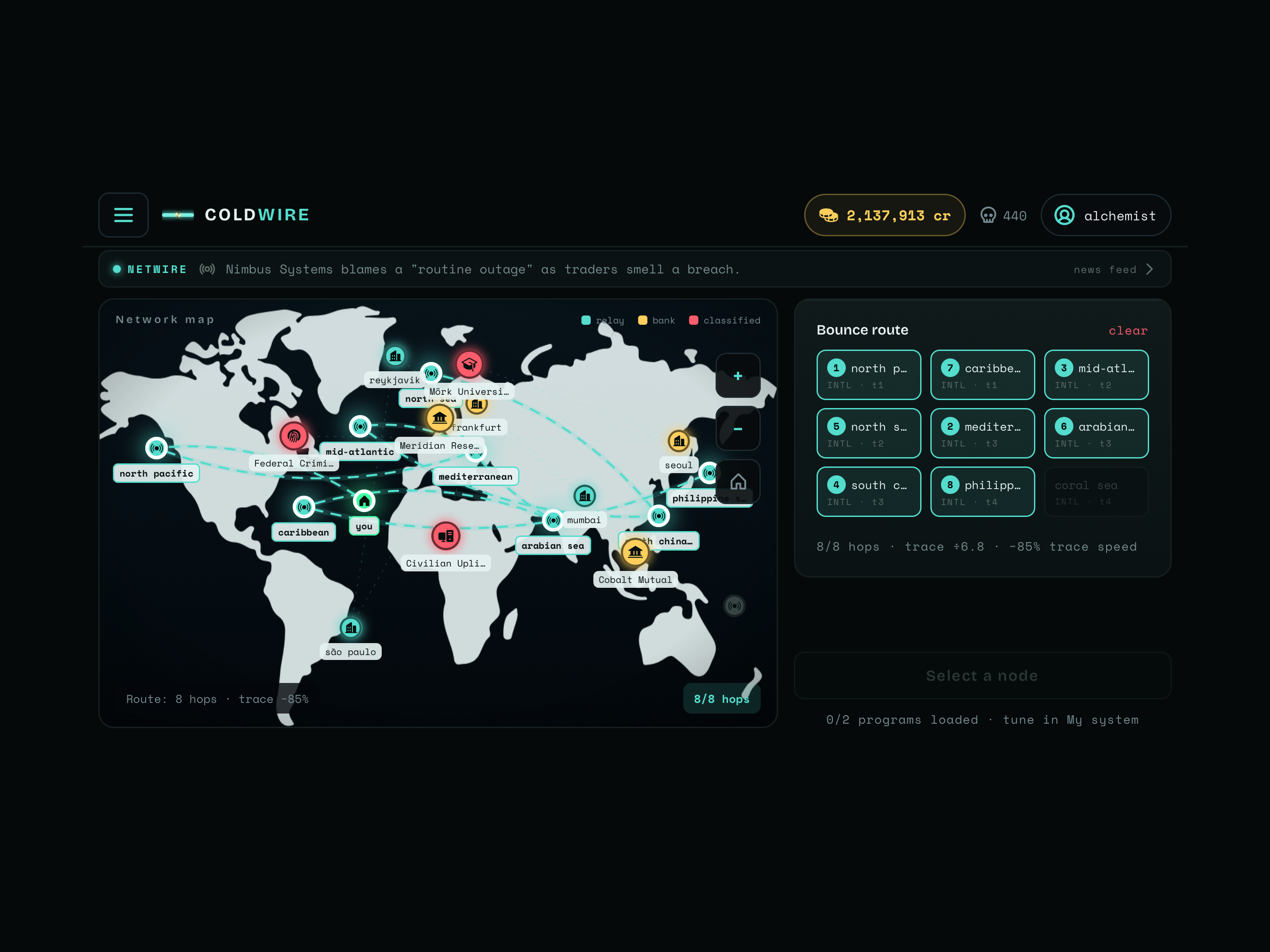
Task: Select the seoul building node
Action: tap(679, 441)
